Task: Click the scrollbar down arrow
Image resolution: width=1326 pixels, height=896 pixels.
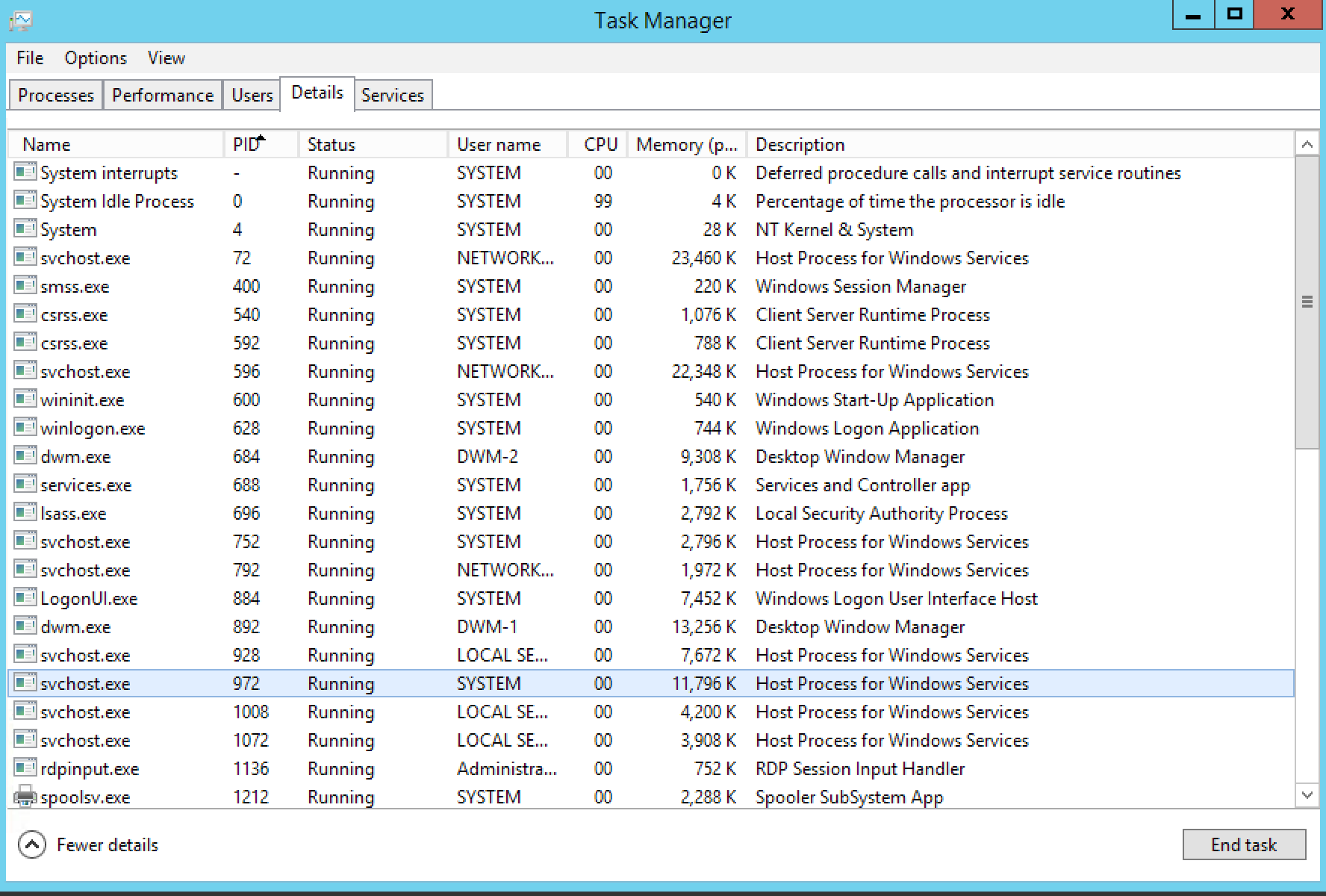Action: [x=1307, y=794]
